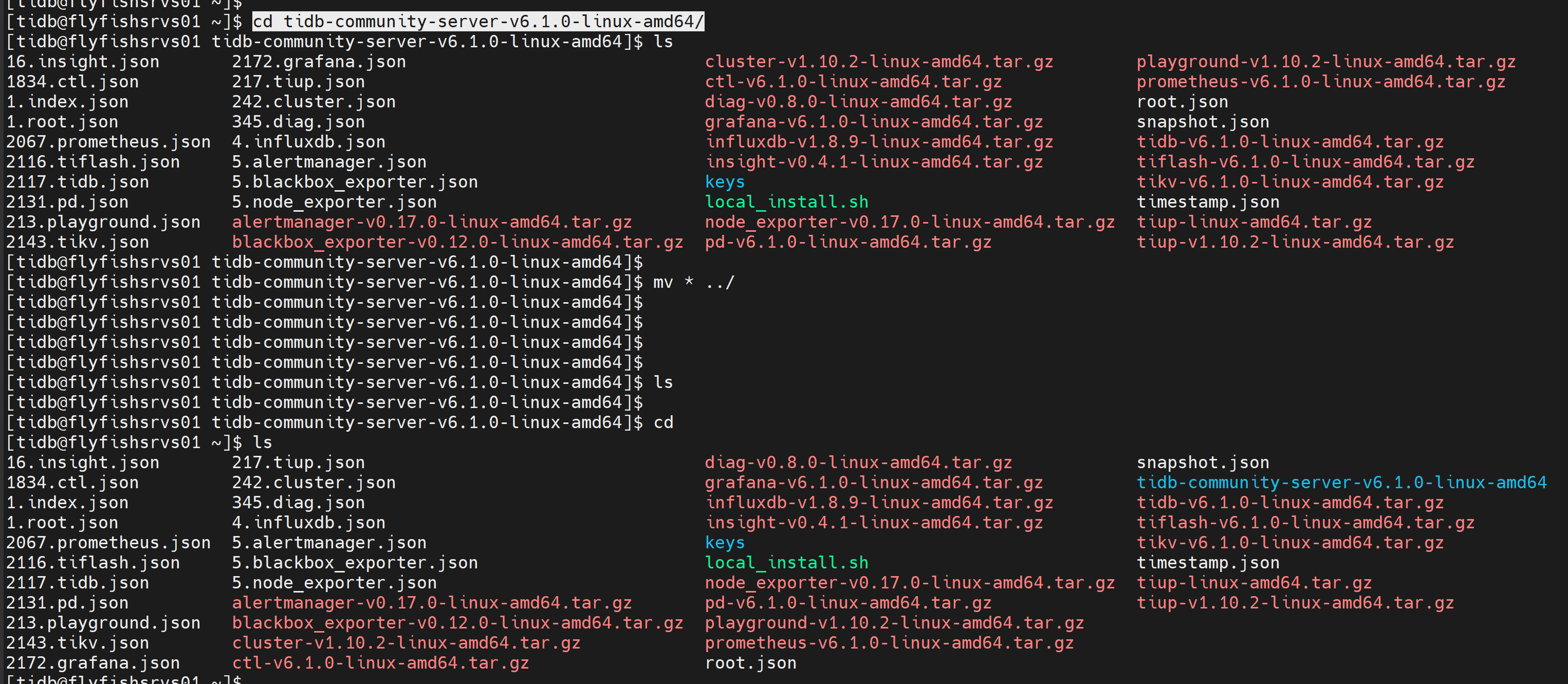Click grafana-v6.1.0 tar.gz in the first ls output
Viewport: 1568px width, 684px height.
(874, 122)
